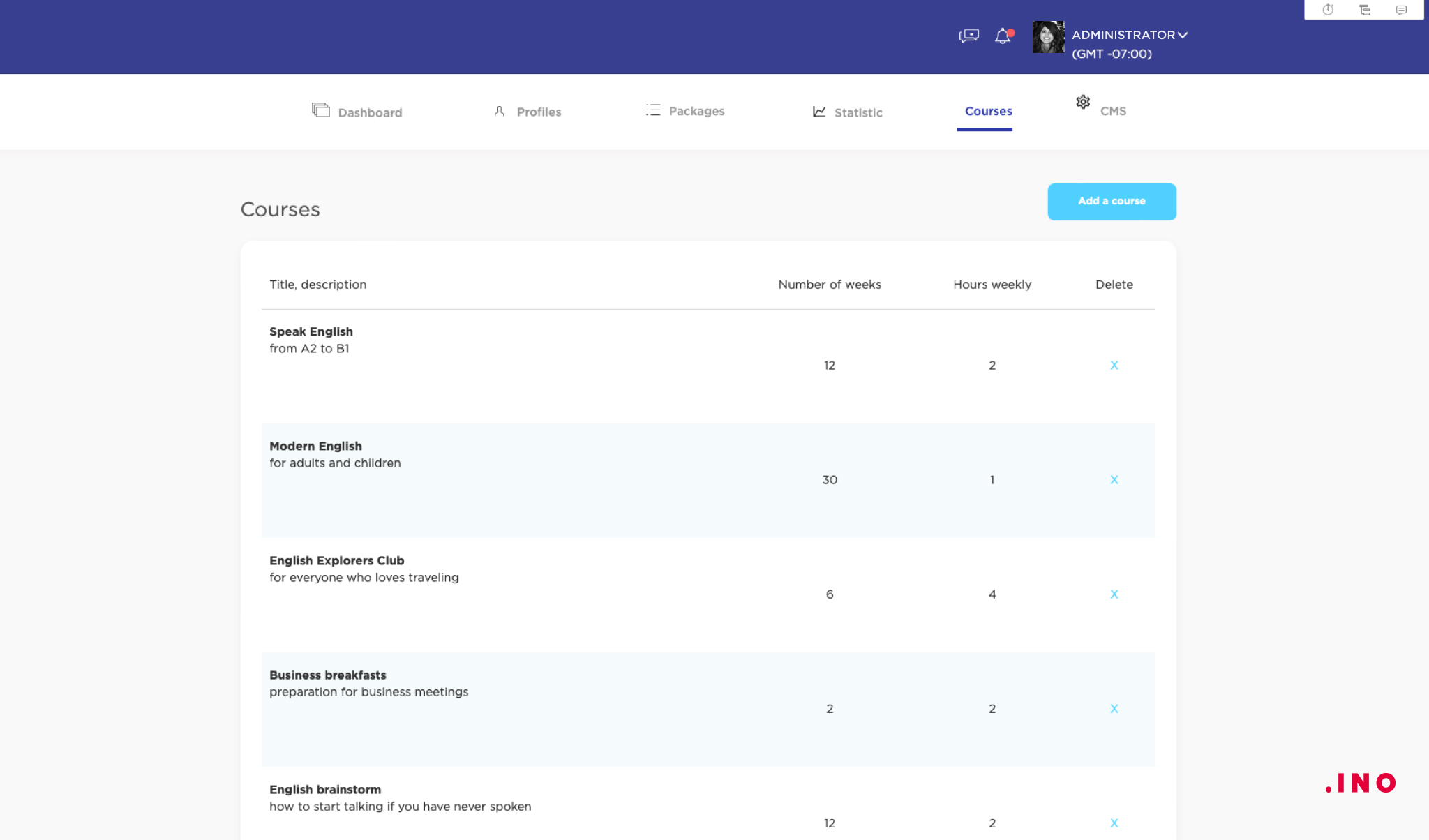This screenshot has height=840, width=1429.
Task: Select the Courses tab
Action: (x=988, y=112)
